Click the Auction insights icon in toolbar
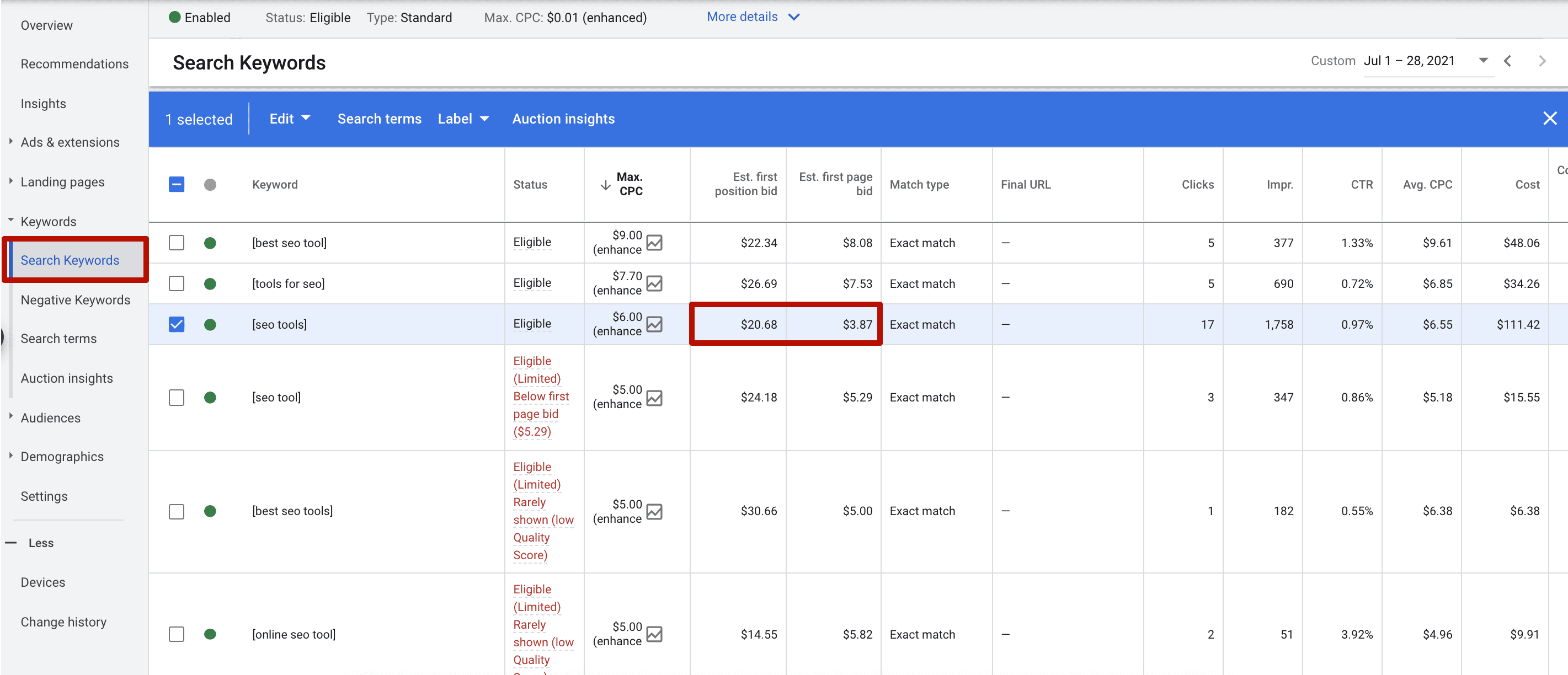Image resolution: width=1568 pixels, height=675 pixels. 563,119
